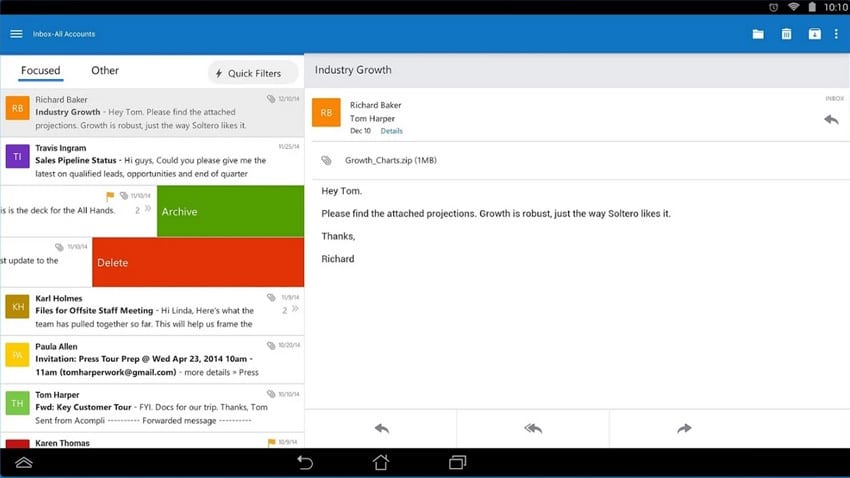Screen dimensions: 850x478
Task: Tap Reply All in bottom action bar
Action: point(533,428)
